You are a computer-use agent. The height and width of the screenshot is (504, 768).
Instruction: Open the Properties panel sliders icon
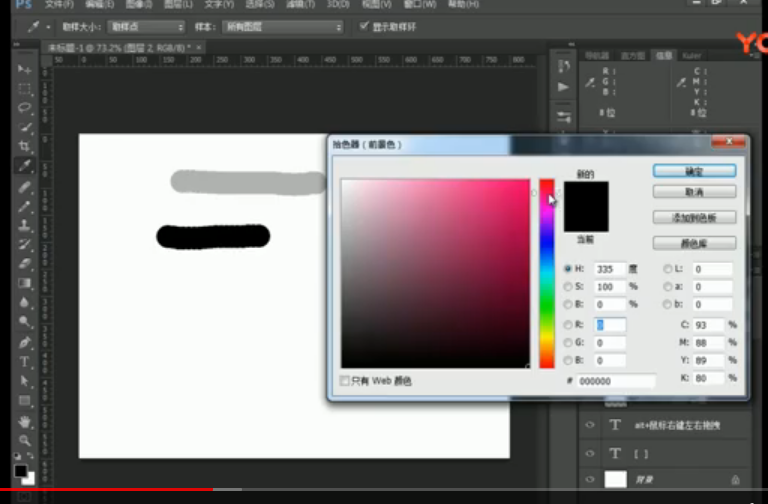tap(563, 117)
